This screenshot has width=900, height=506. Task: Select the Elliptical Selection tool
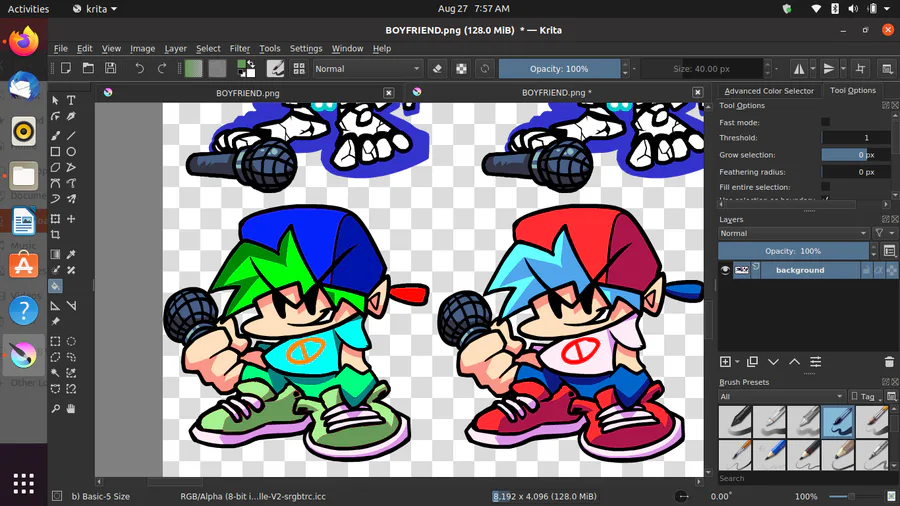click(71, 341)
